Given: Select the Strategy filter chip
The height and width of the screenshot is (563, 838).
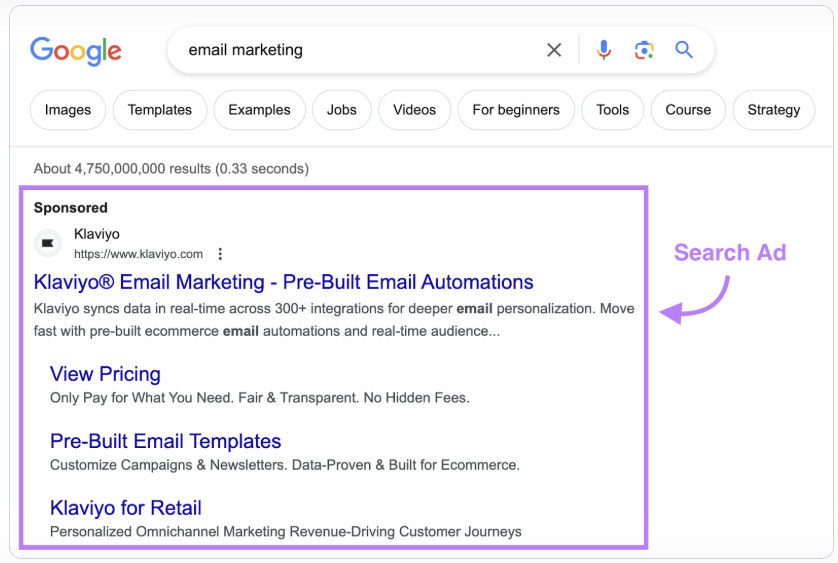Looking at the screenshot, I should pyautogui.click(x=774, y=110).
